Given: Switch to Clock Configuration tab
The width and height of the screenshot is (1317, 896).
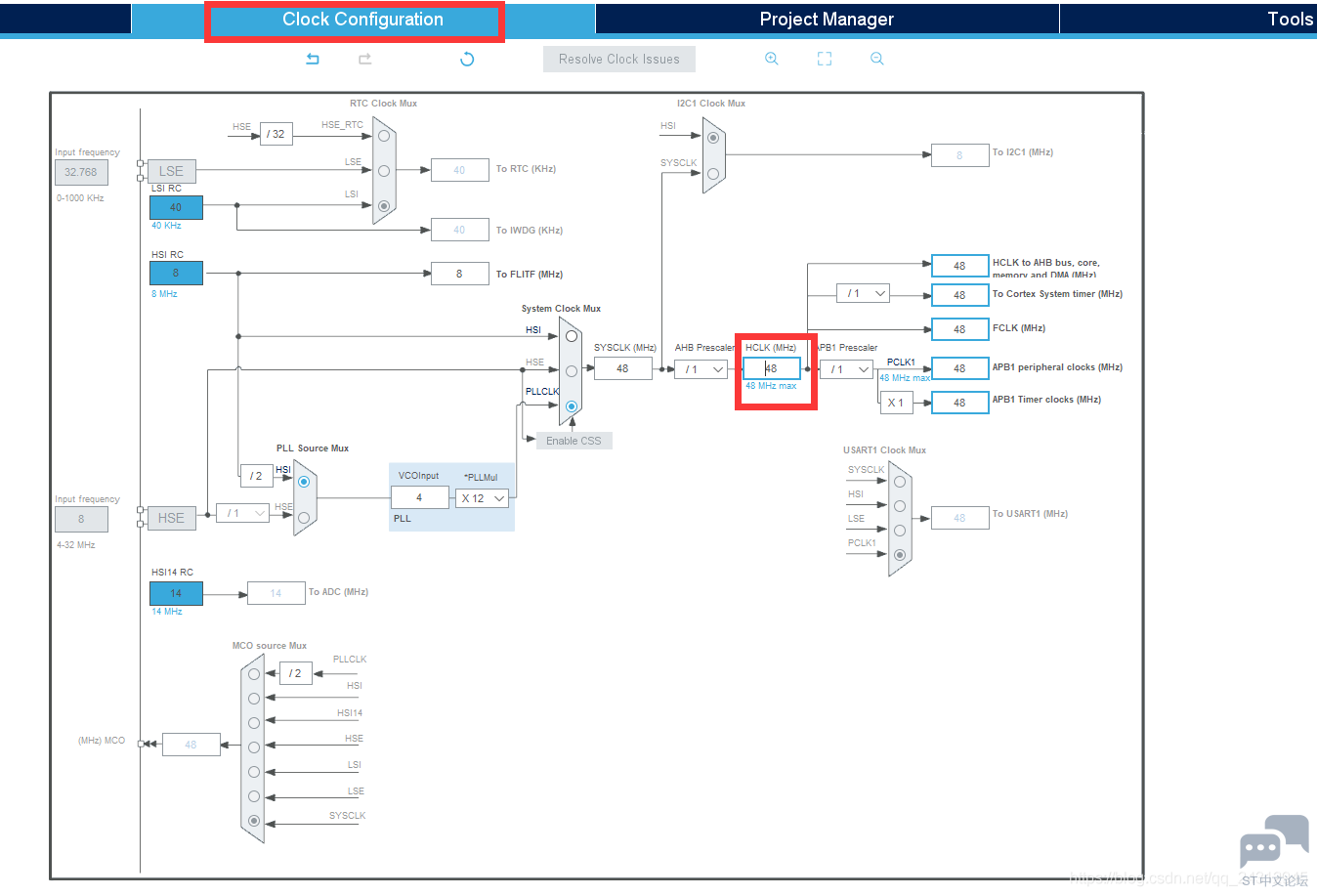Looking at the screenshot, I should pos(362,20).
